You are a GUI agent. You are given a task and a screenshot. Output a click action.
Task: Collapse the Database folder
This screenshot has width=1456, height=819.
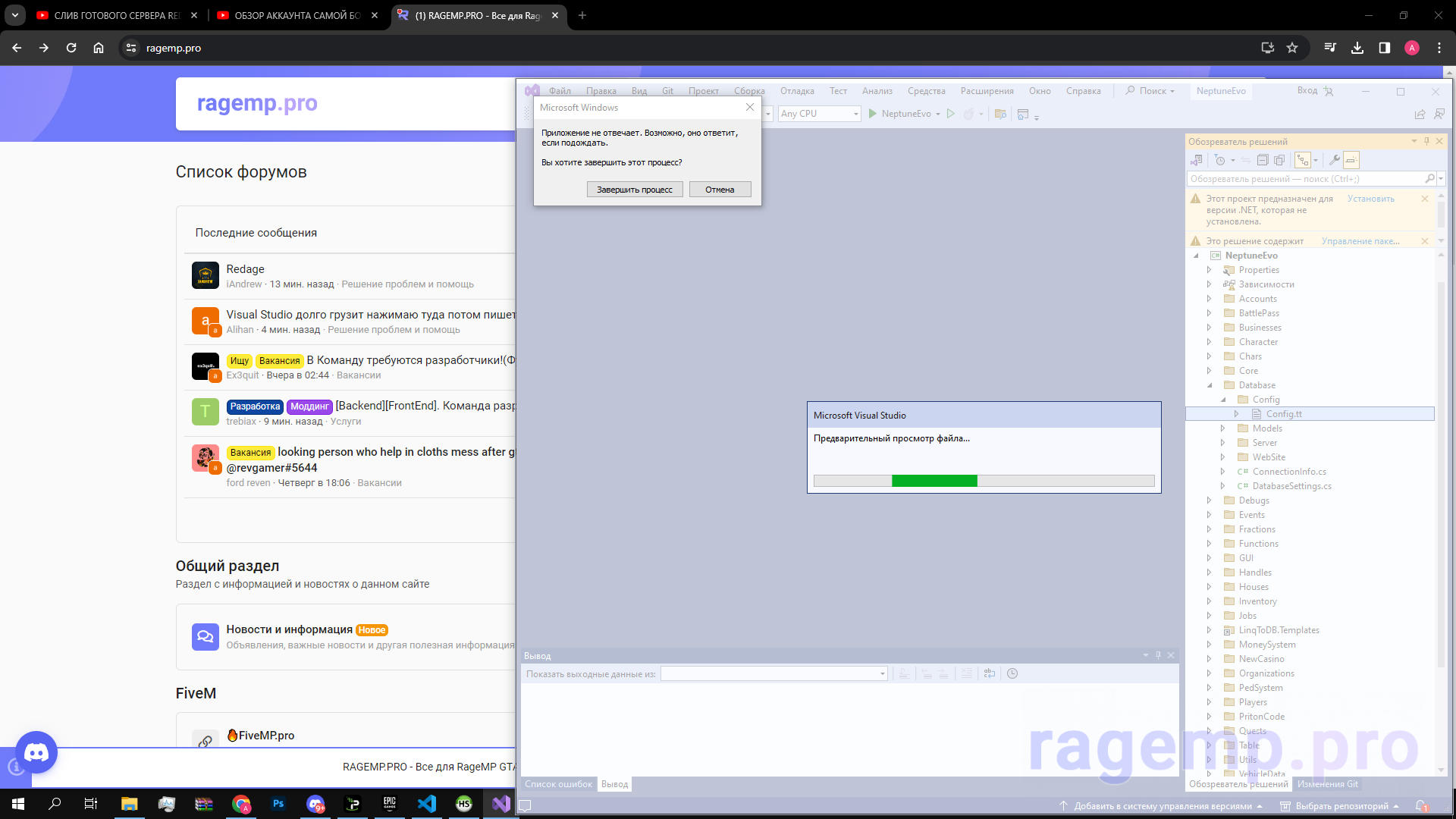[x=1210, y=385]
